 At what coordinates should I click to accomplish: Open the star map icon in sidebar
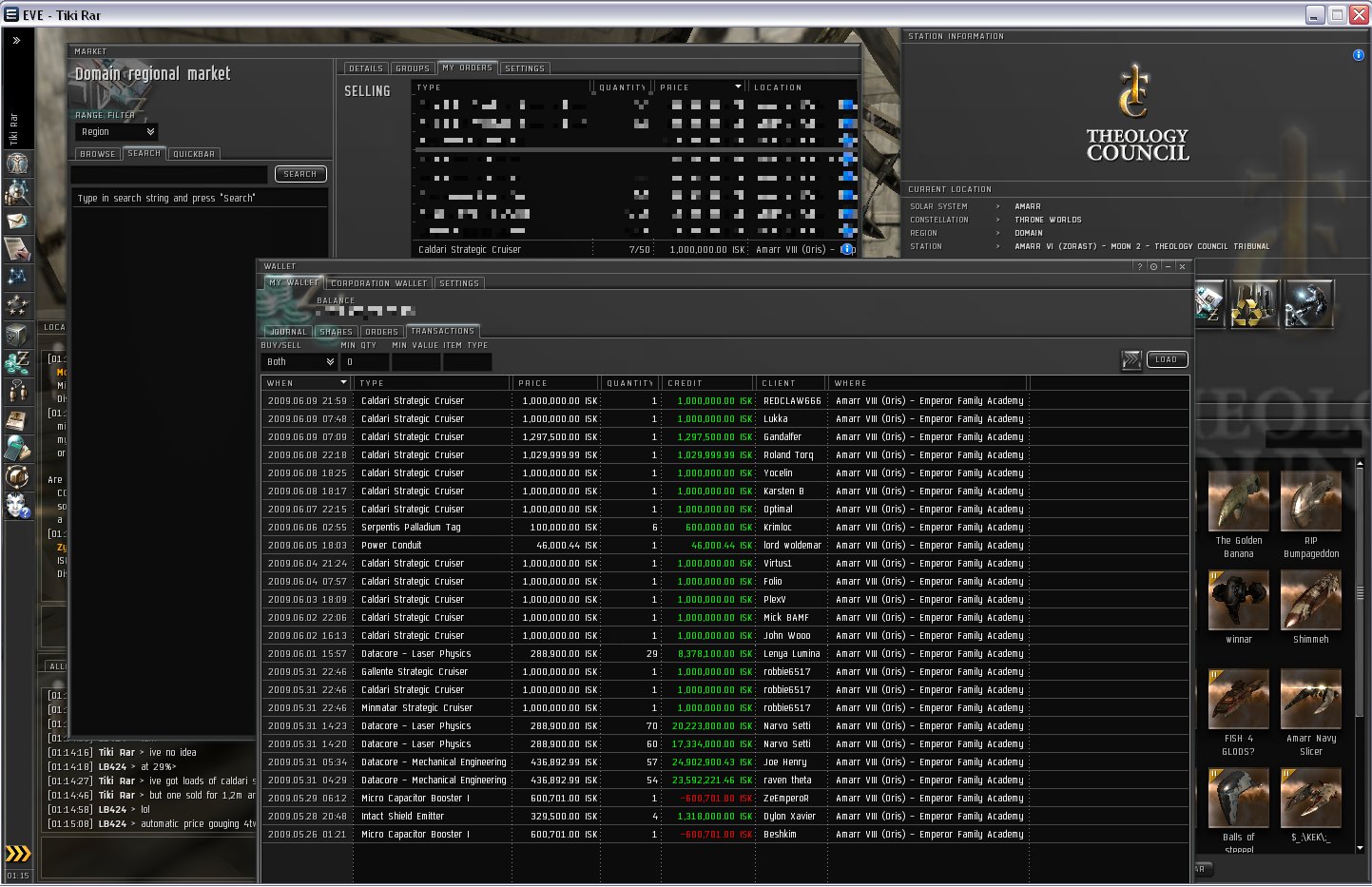tap(17, 278)
